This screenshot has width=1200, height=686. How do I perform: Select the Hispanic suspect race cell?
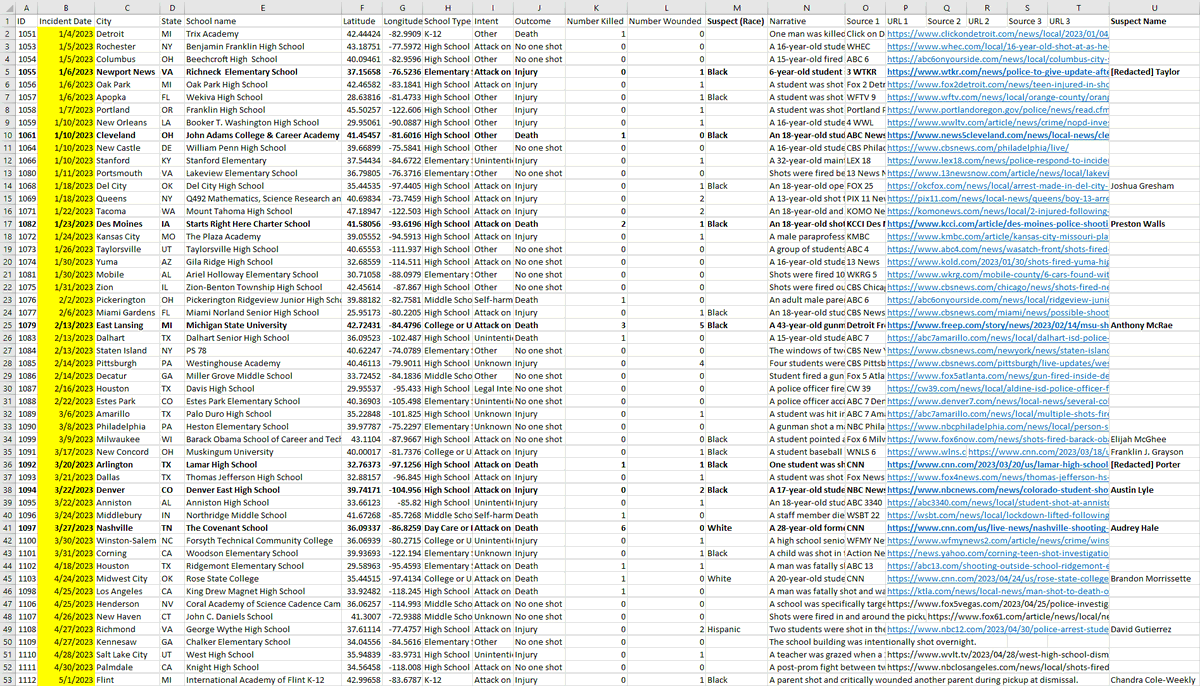tap(737, 630)
